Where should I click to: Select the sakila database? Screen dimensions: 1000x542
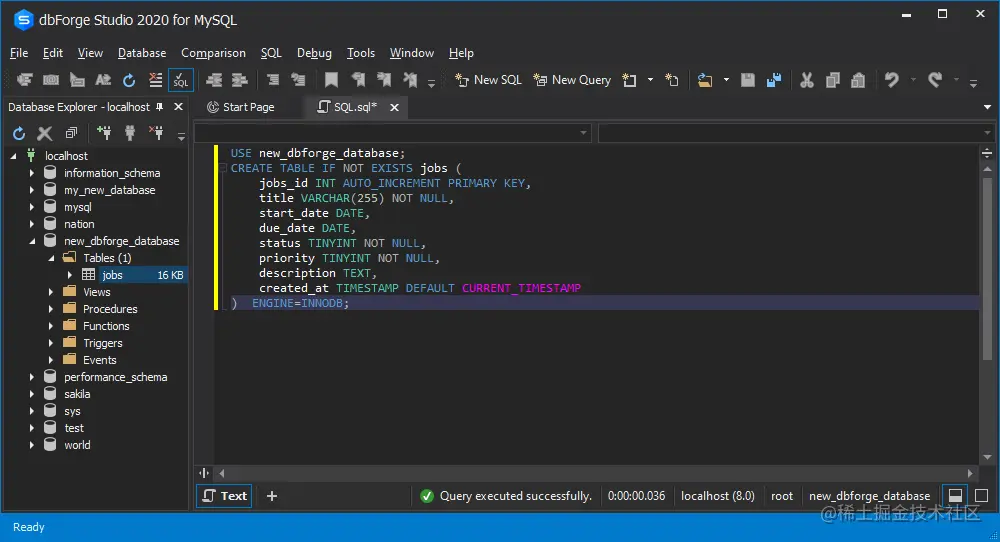coord(77,394)
